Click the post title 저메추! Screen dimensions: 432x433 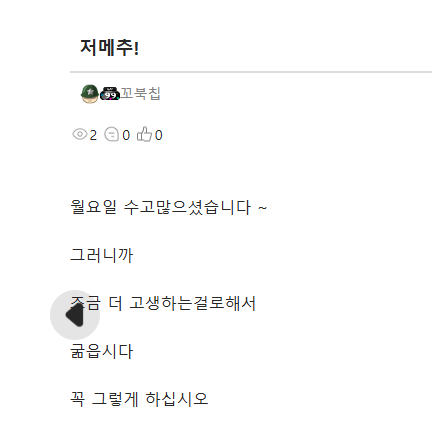click(109, 47)
